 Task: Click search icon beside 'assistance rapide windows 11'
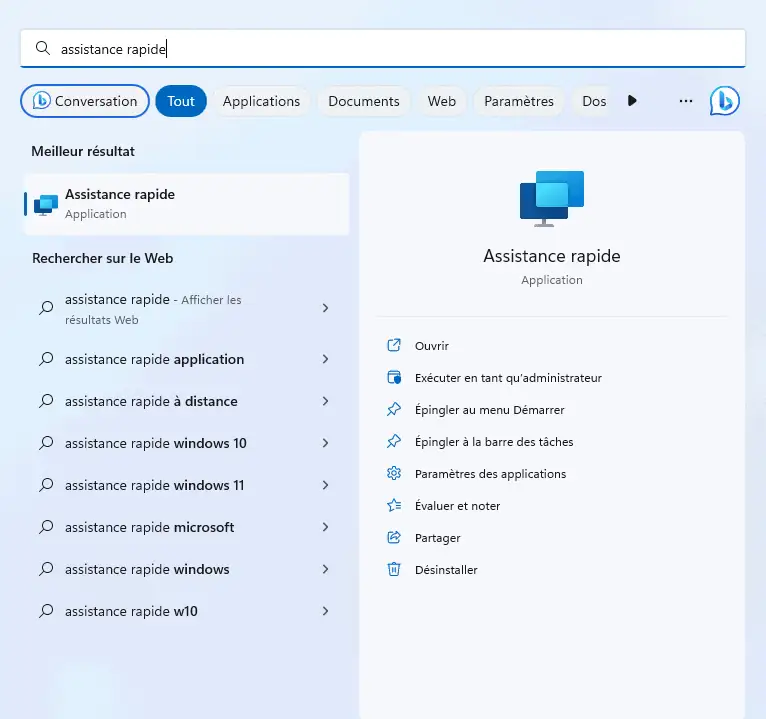click(46, 485)
